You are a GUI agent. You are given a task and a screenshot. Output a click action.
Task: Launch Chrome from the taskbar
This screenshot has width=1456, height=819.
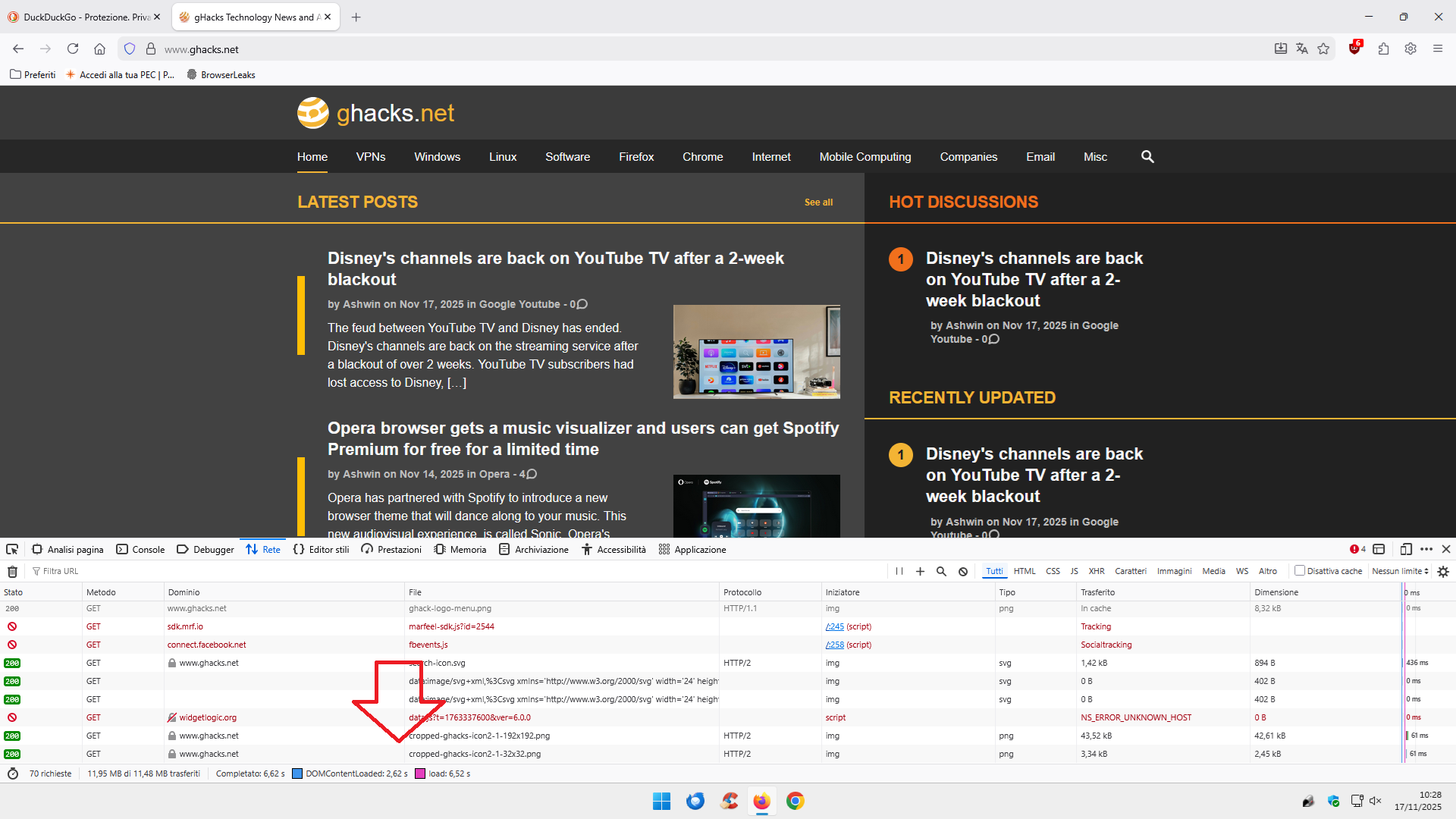pos(795,801)
